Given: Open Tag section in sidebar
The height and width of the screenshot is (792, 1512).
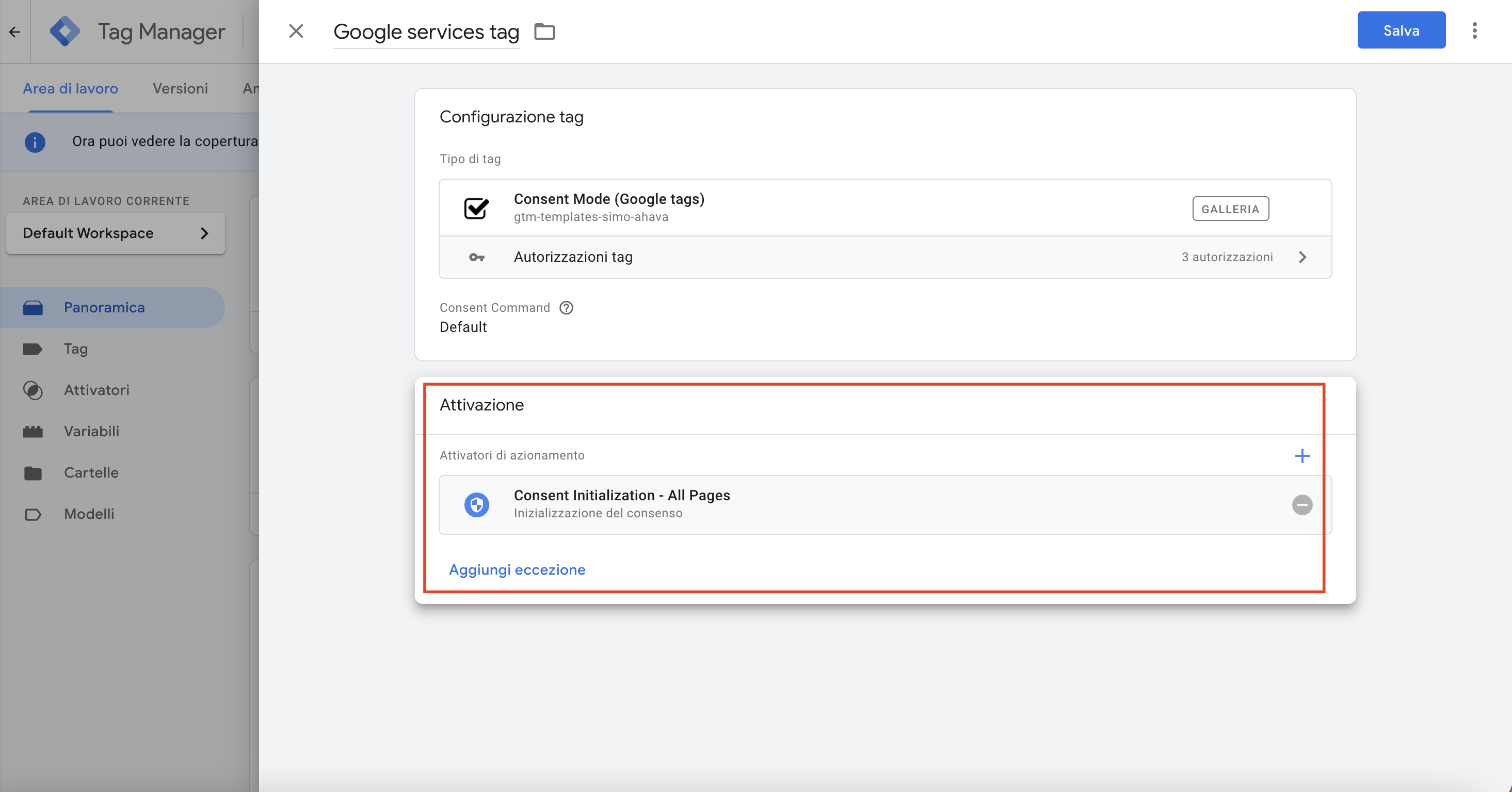Looking at the screenshot, I should pos(76,349).
